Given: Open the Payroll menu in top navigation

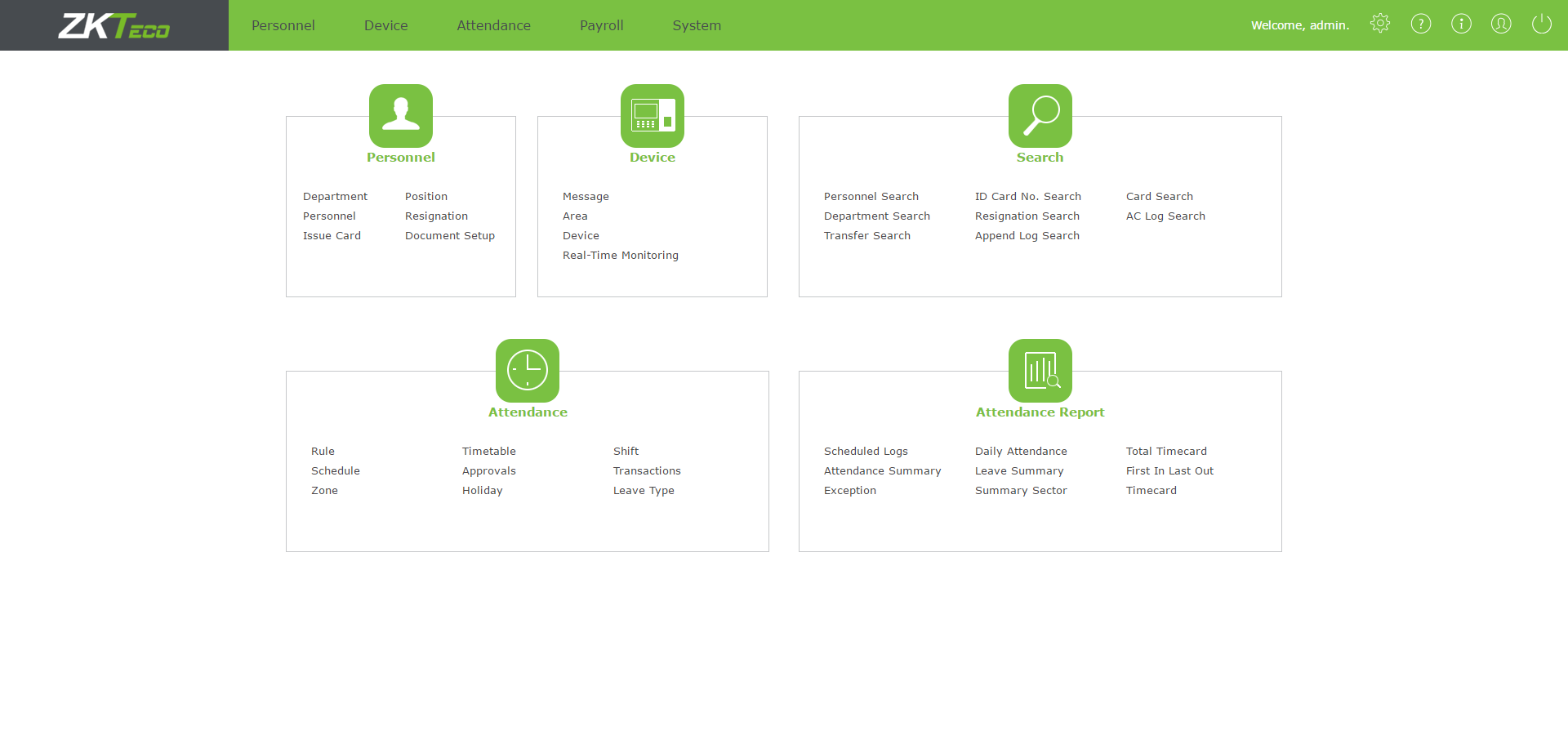Looking at the screenshot, I should click(x=601, y=25).
